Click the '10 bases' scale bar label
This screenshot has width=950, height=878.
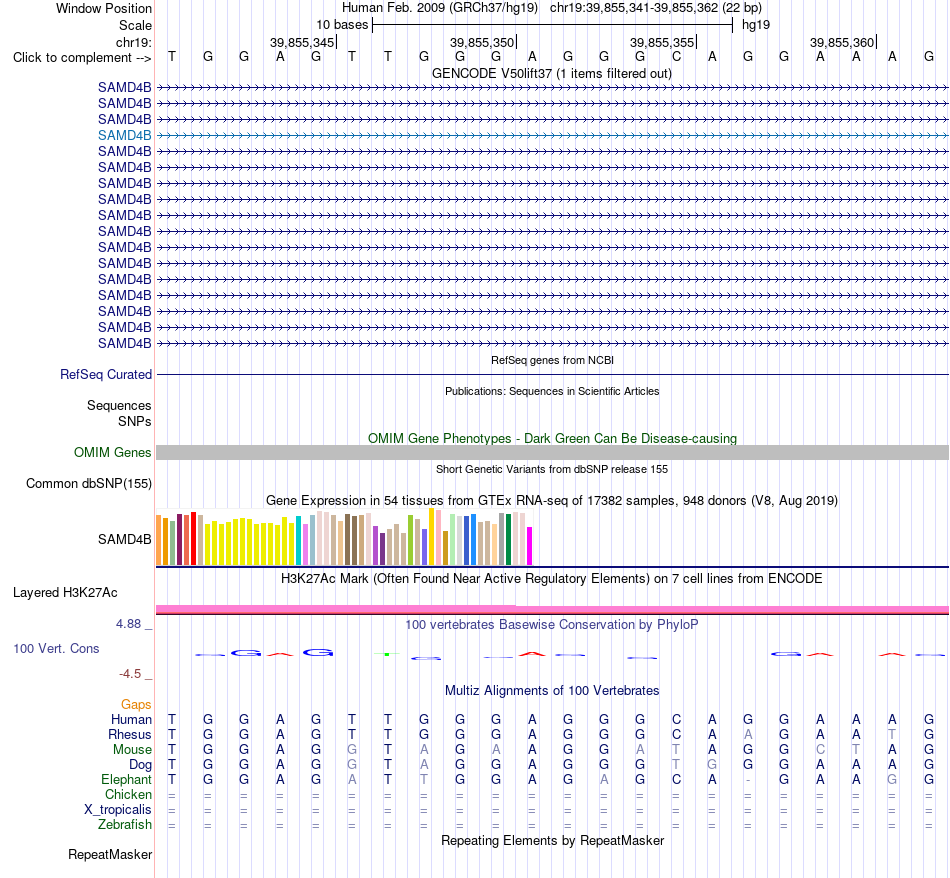pos(342,25)
